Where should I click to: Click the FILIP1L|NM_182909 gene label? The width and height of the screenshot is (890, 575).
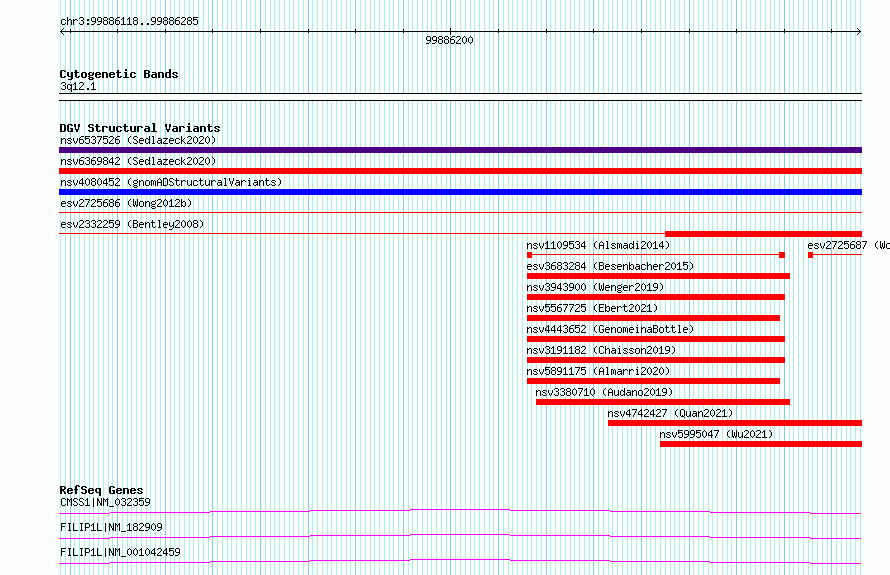click(111, 527)
